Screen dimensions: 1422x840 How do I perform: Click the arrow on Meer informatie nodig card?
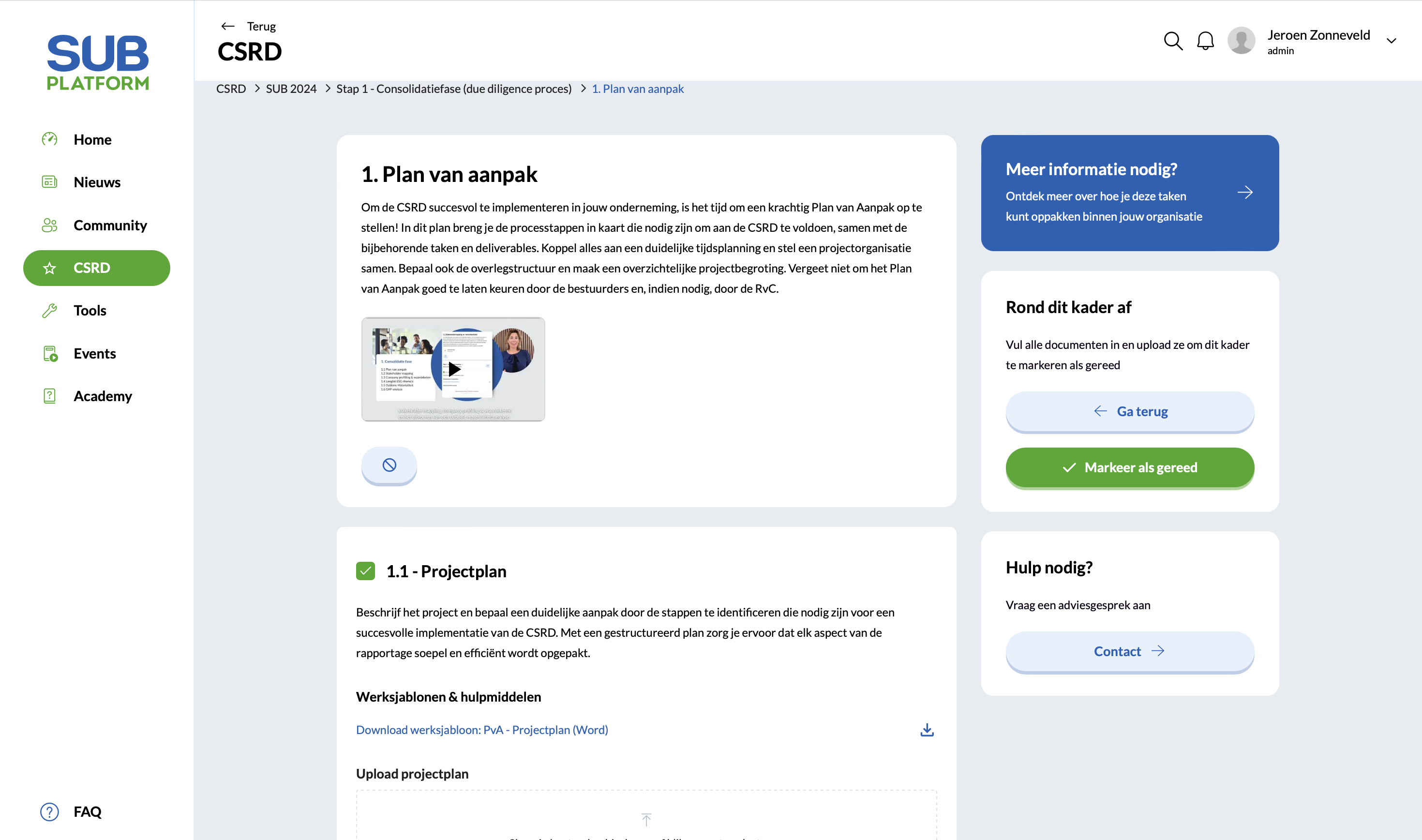[1245, 193]
